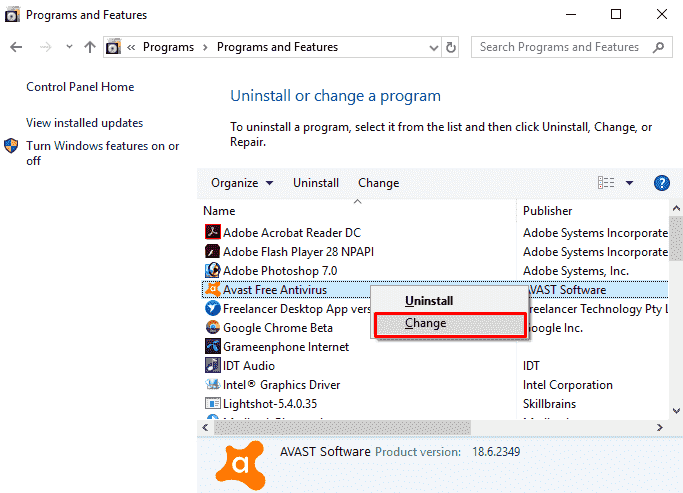This screenshot has height=493, width=683.
Task: Choose Change from the context menu
Action: click(450, 324)
